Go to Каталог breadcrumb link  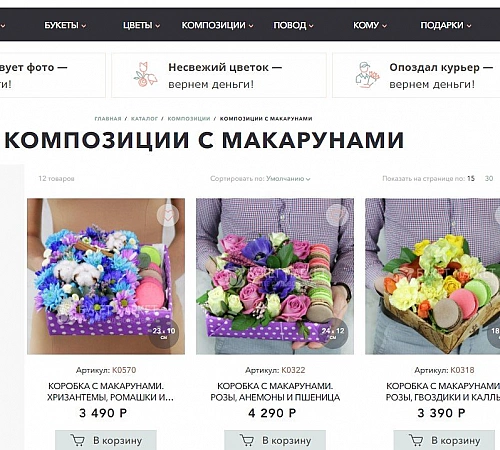[144, 119]
